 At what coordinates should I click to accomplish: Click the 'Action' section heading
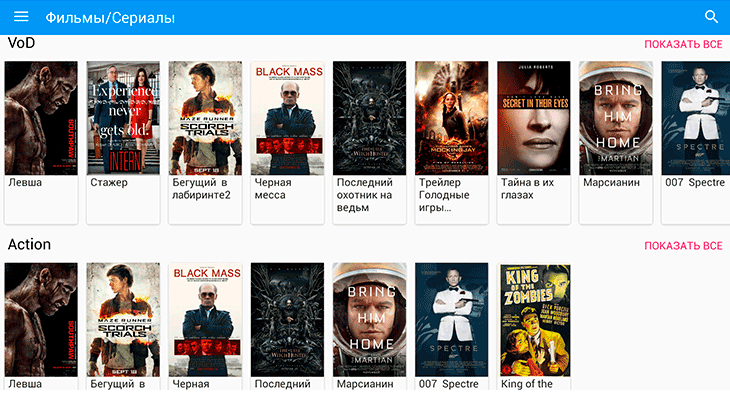[x=29, y=244]
